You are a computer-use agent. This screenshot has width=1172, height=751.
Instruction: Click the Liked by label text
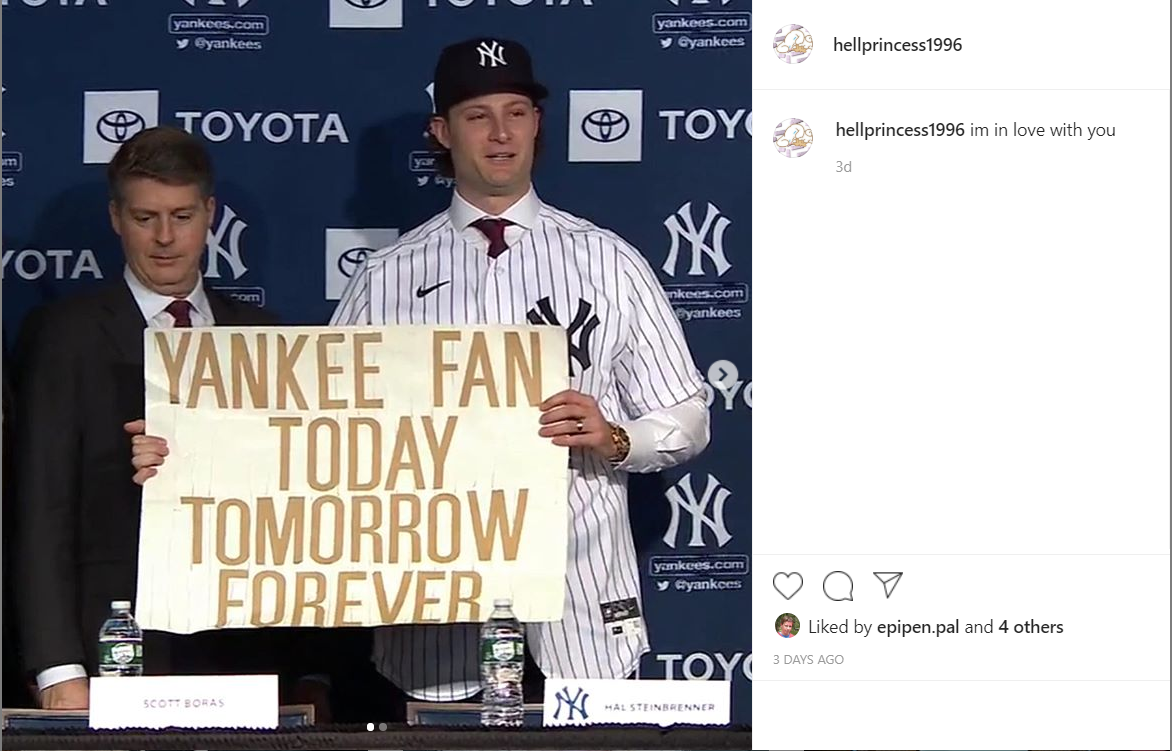840,627
